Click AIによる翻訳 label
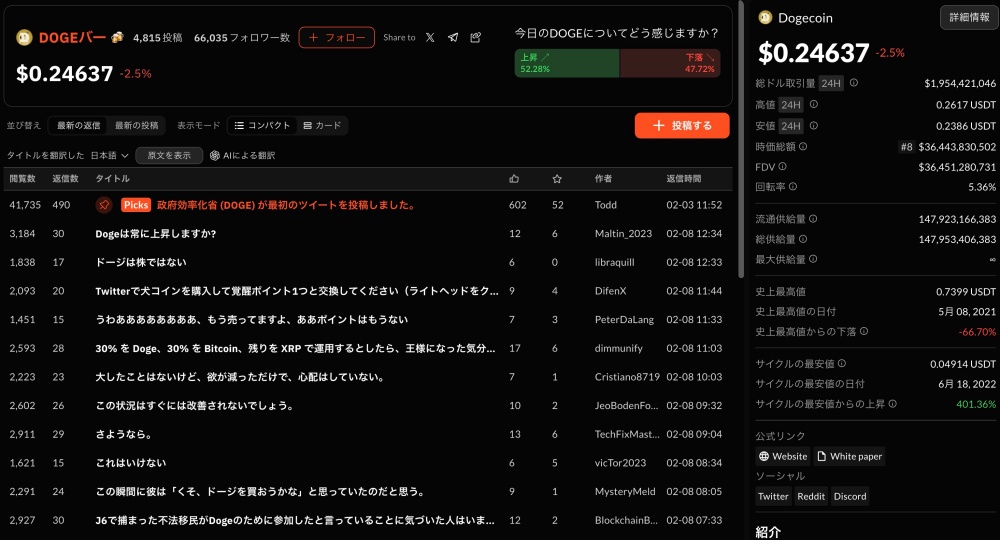 (x=249, y=156)
